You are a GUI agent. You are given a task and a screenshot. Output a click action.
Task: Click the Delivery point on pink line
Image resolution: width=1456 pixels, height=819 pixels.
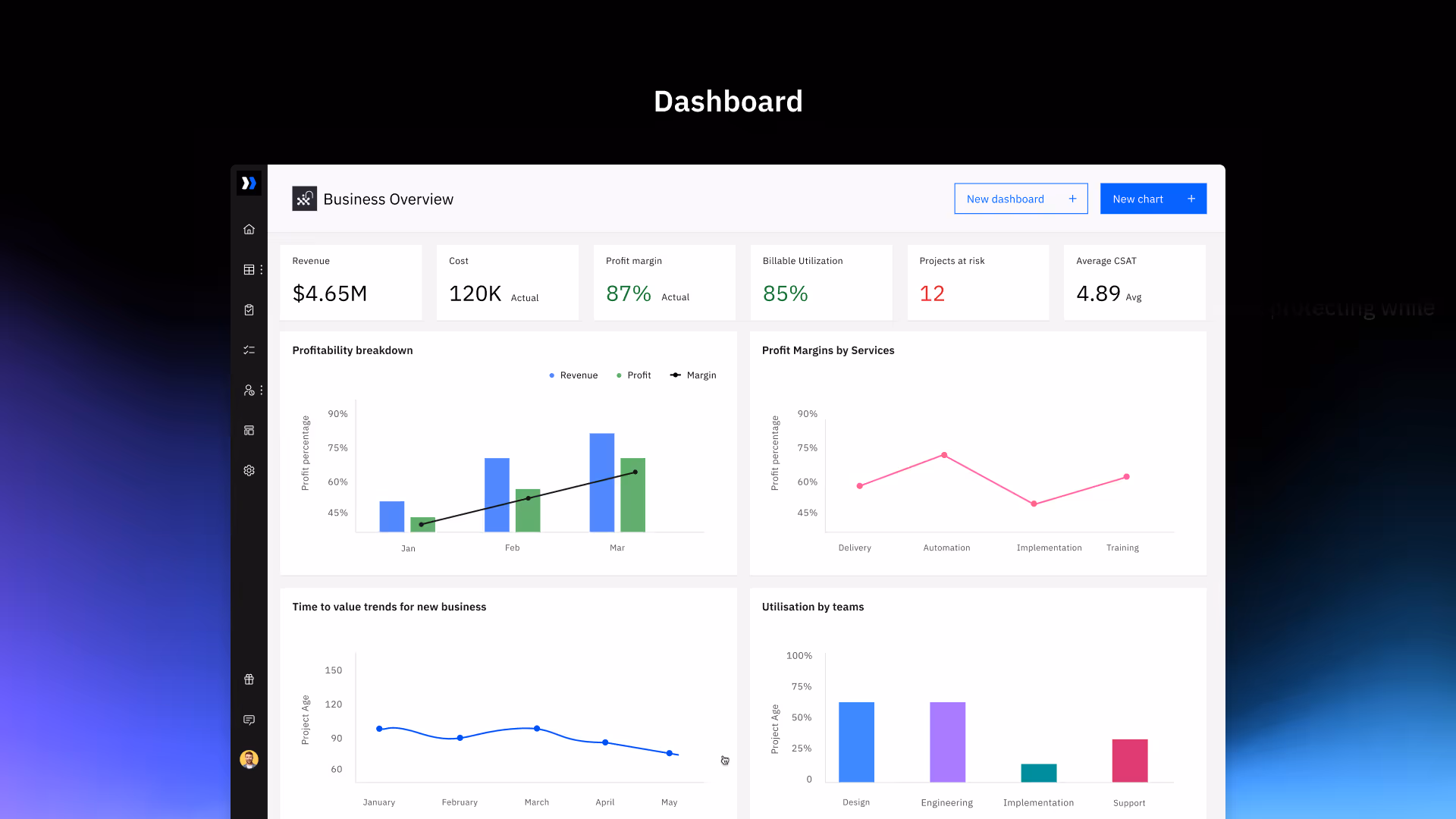pyautogui.click(x=859, y=486)
